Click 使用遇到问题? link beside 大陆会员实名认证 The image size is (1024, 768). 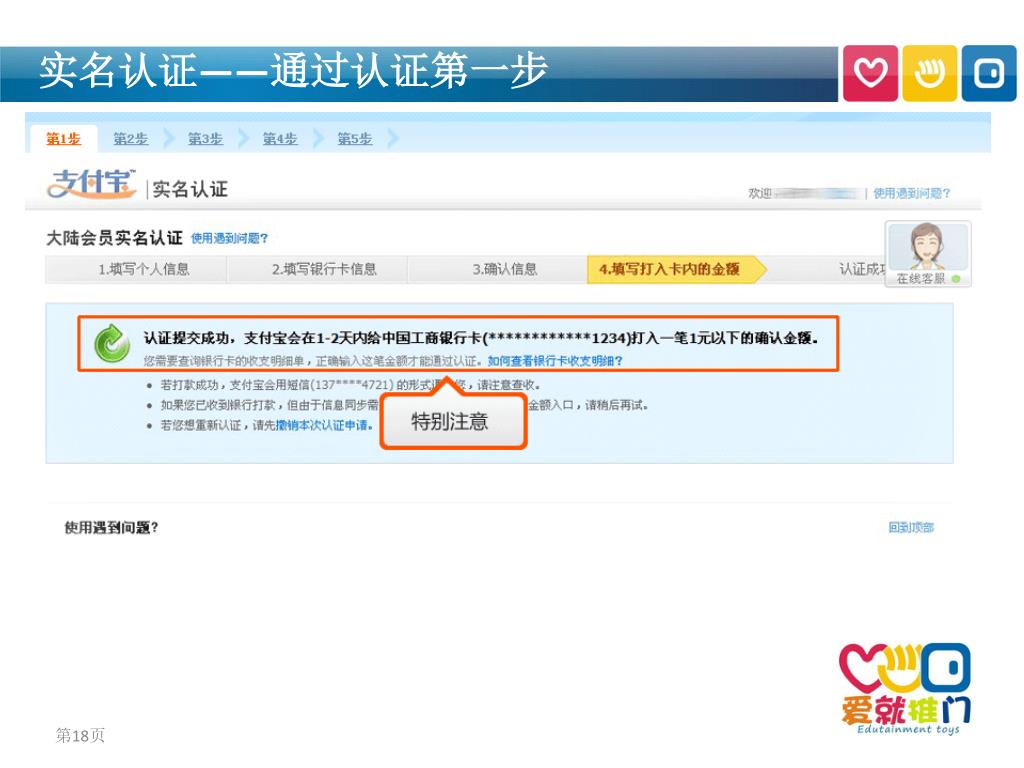click(229, 238)
